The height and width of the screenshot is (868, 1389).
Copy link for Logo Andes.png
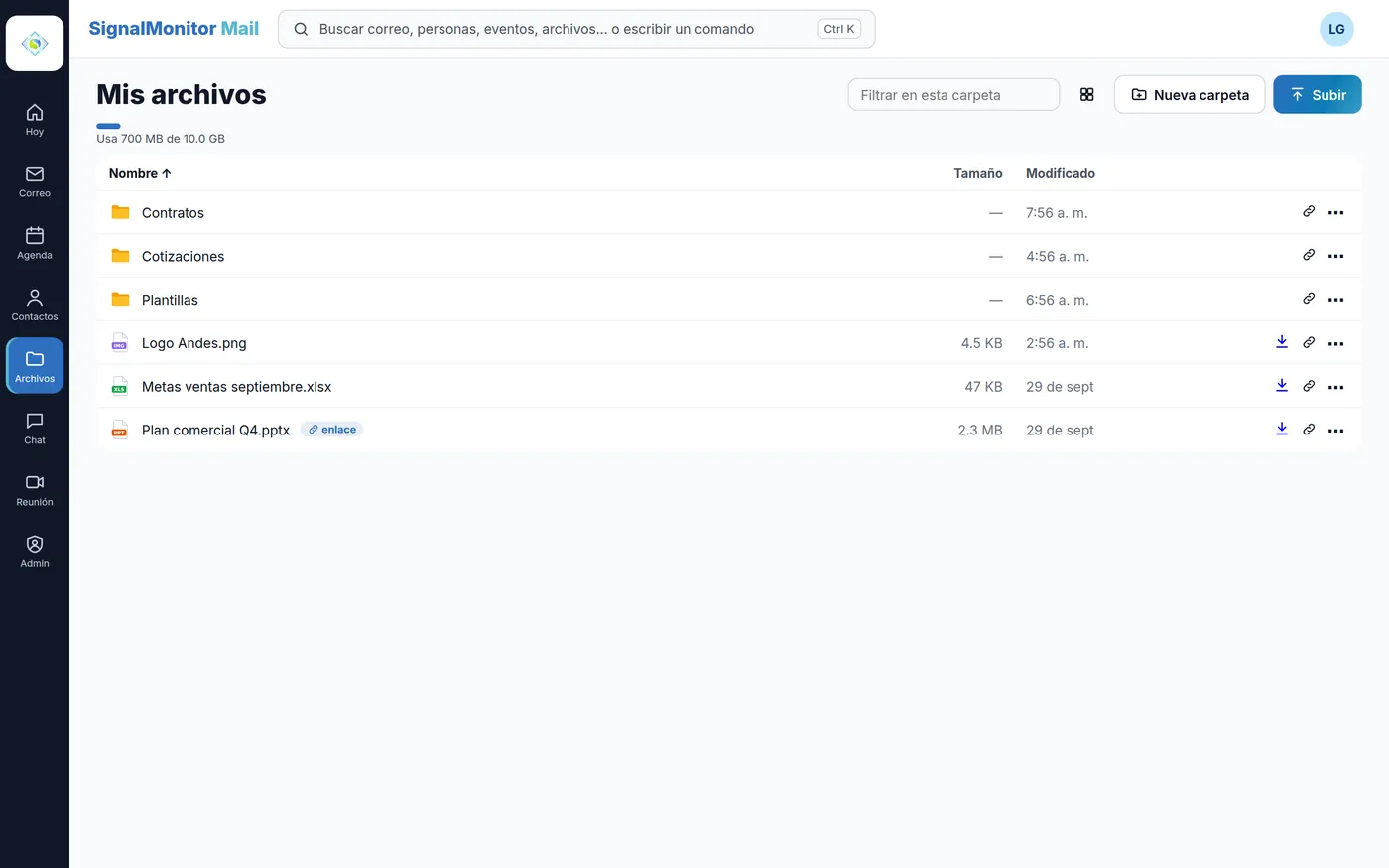pyautogui.click(x=1309, y=343)
